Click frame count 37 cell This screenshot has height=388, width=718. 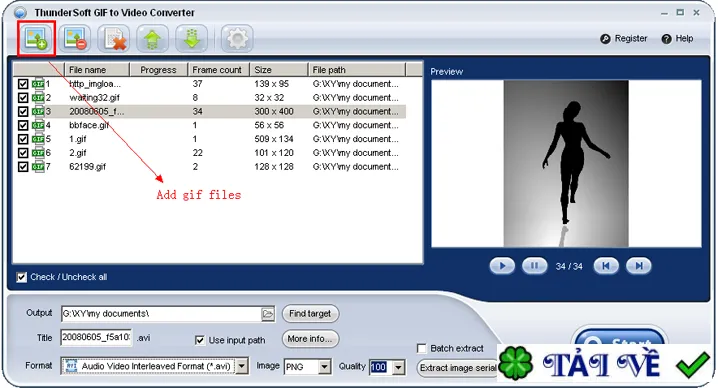click(x=197, y=84)
